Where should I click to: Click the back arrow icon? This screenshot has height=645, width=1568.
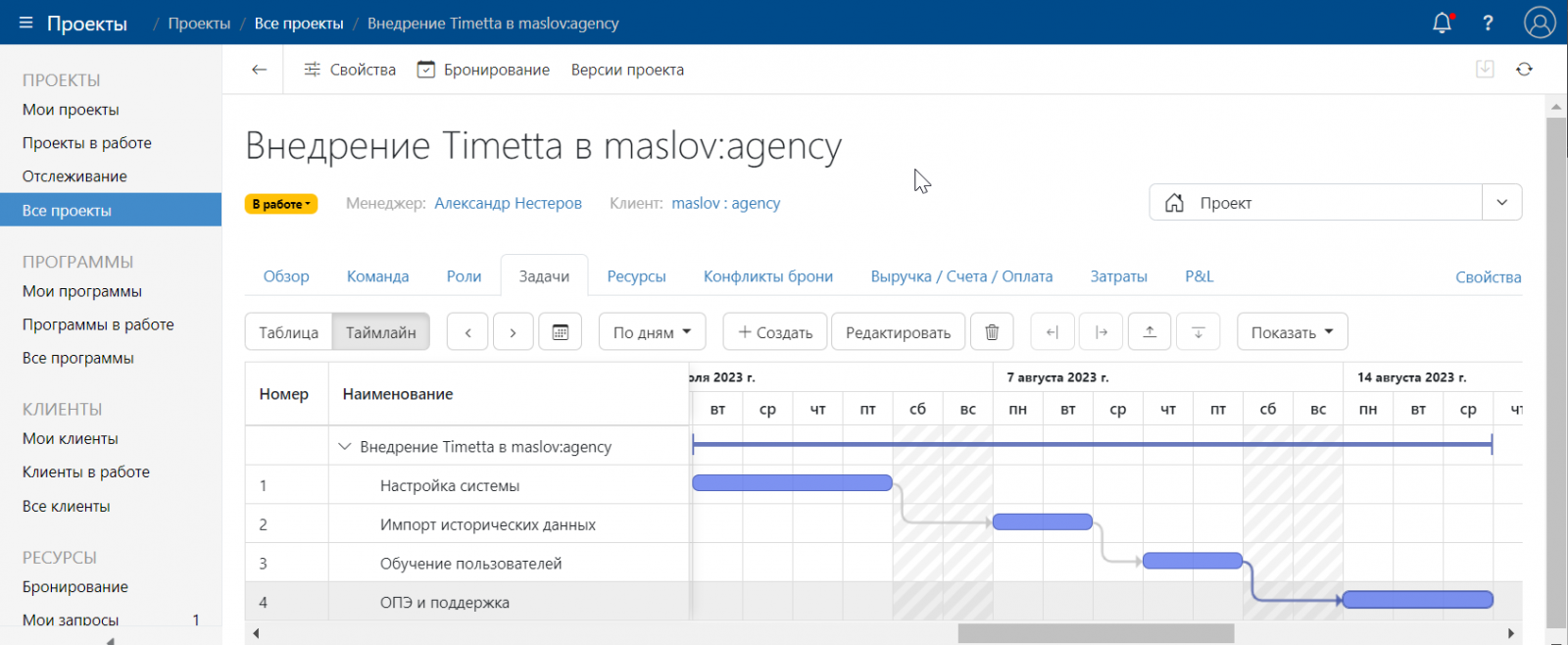(259, 70)
